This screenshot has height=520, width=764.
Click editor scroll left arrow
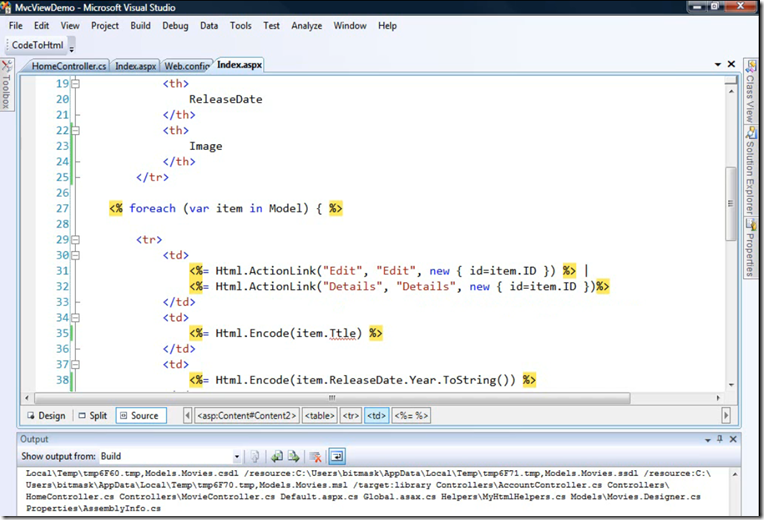[27, 398]
